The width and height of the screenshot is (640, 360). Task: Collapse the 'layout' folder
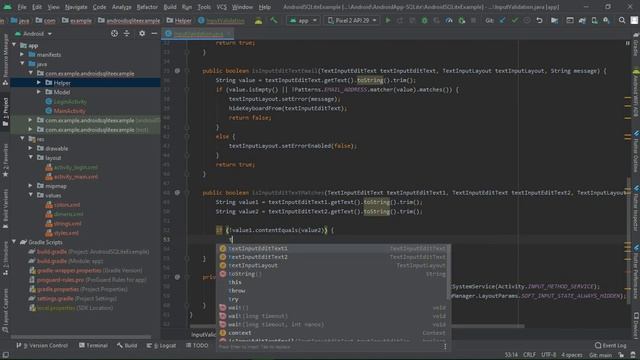[x=31, y=158]
